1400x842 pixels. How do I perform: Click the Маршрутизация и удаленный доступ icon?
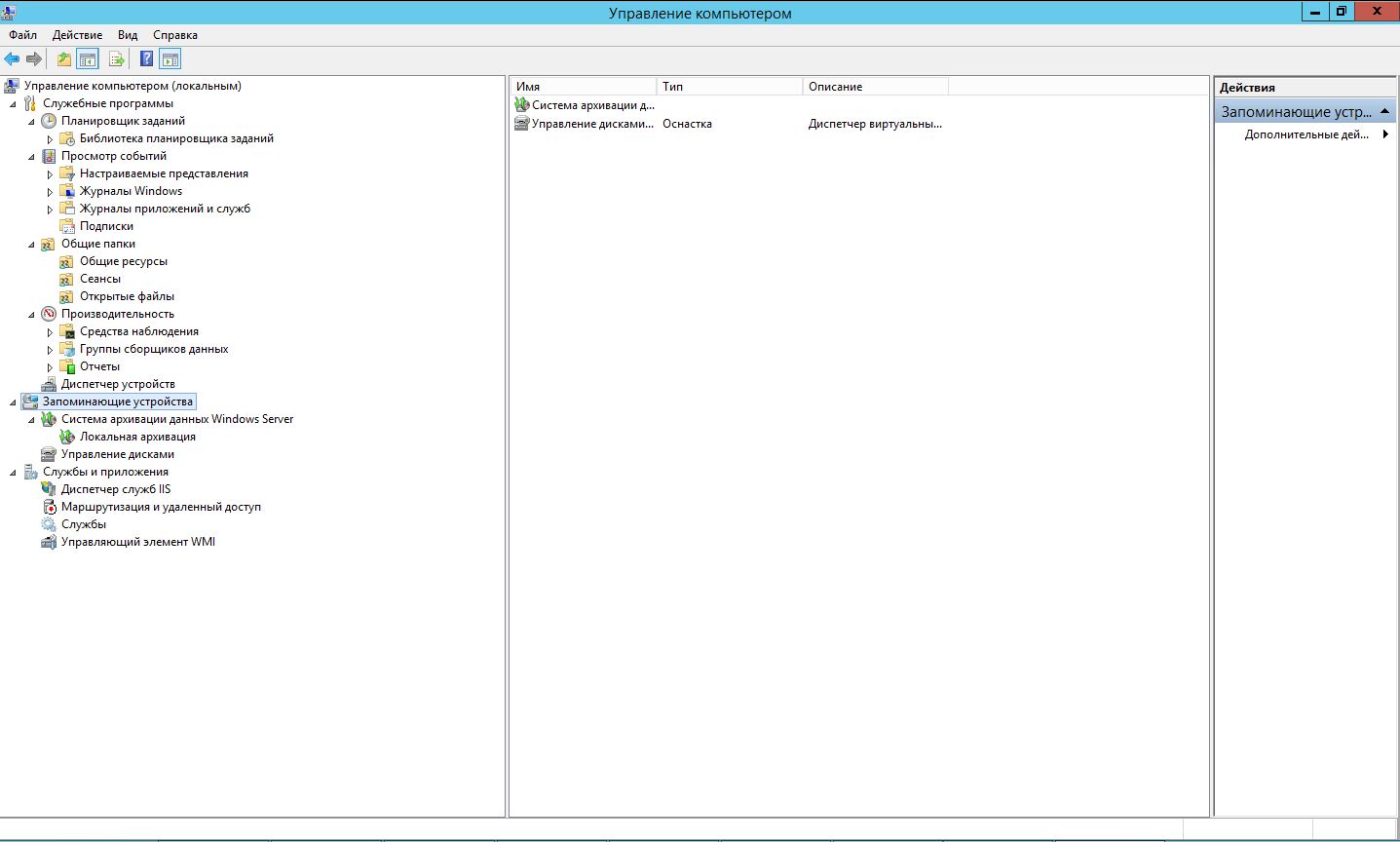click(49, 507)
